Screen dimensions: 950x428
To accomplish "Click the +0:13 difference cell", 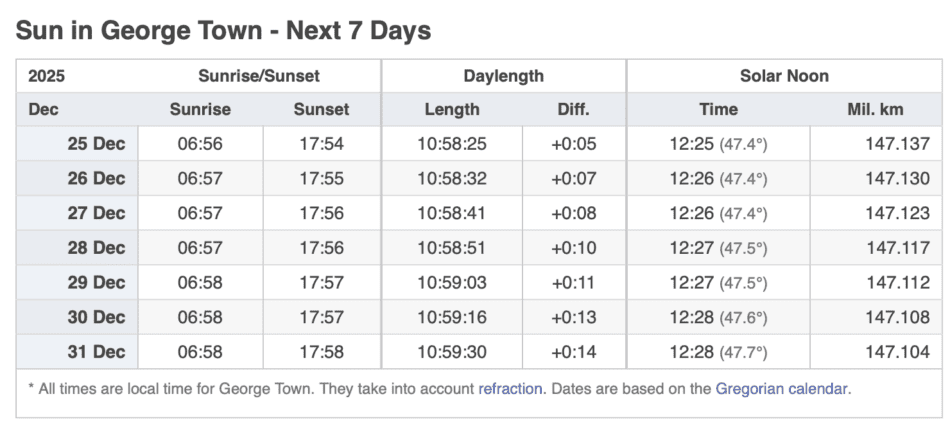I will [x=573, y=317].
